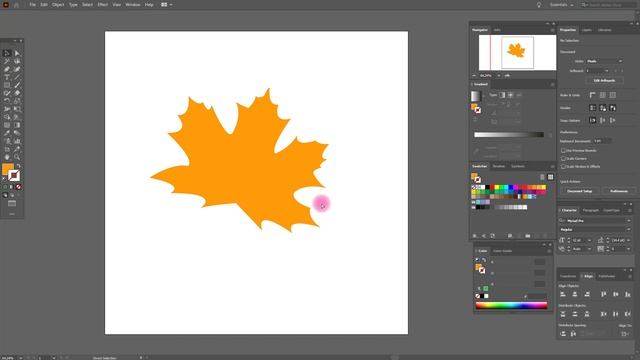This screenshot has height=360, width=640.
Task: Switch to the Pathfinder tab
Action: [607, 276]
